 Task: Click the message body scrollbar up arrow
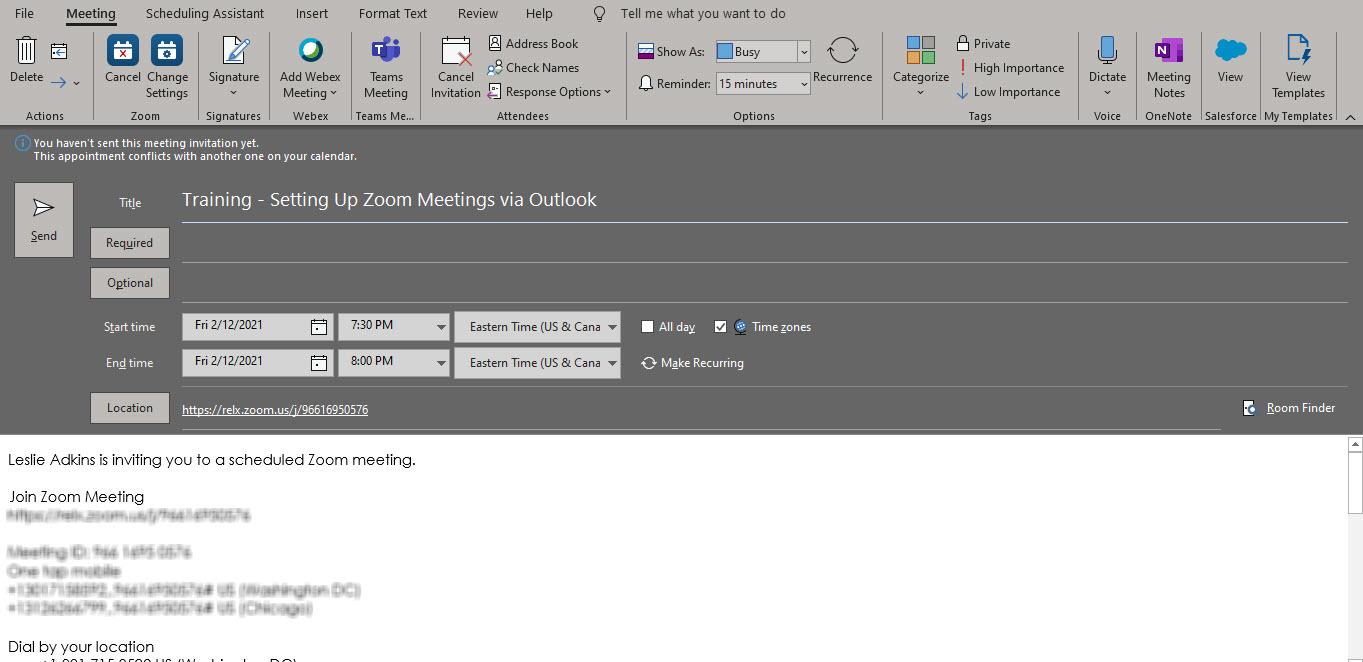[1356, 443]
